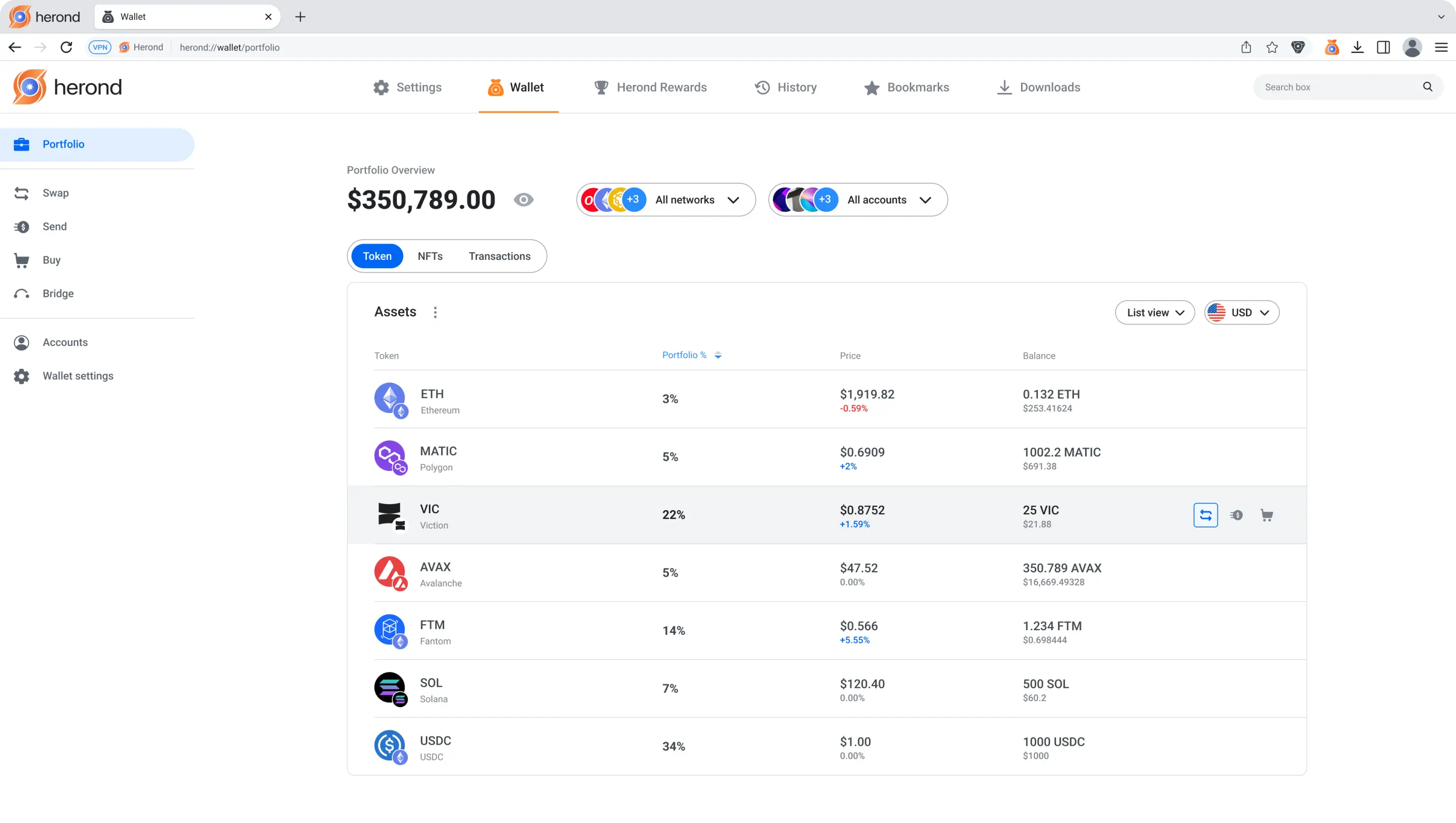Click the $350,789.00 total balance
1456x823 pixels.
[421, 200]
